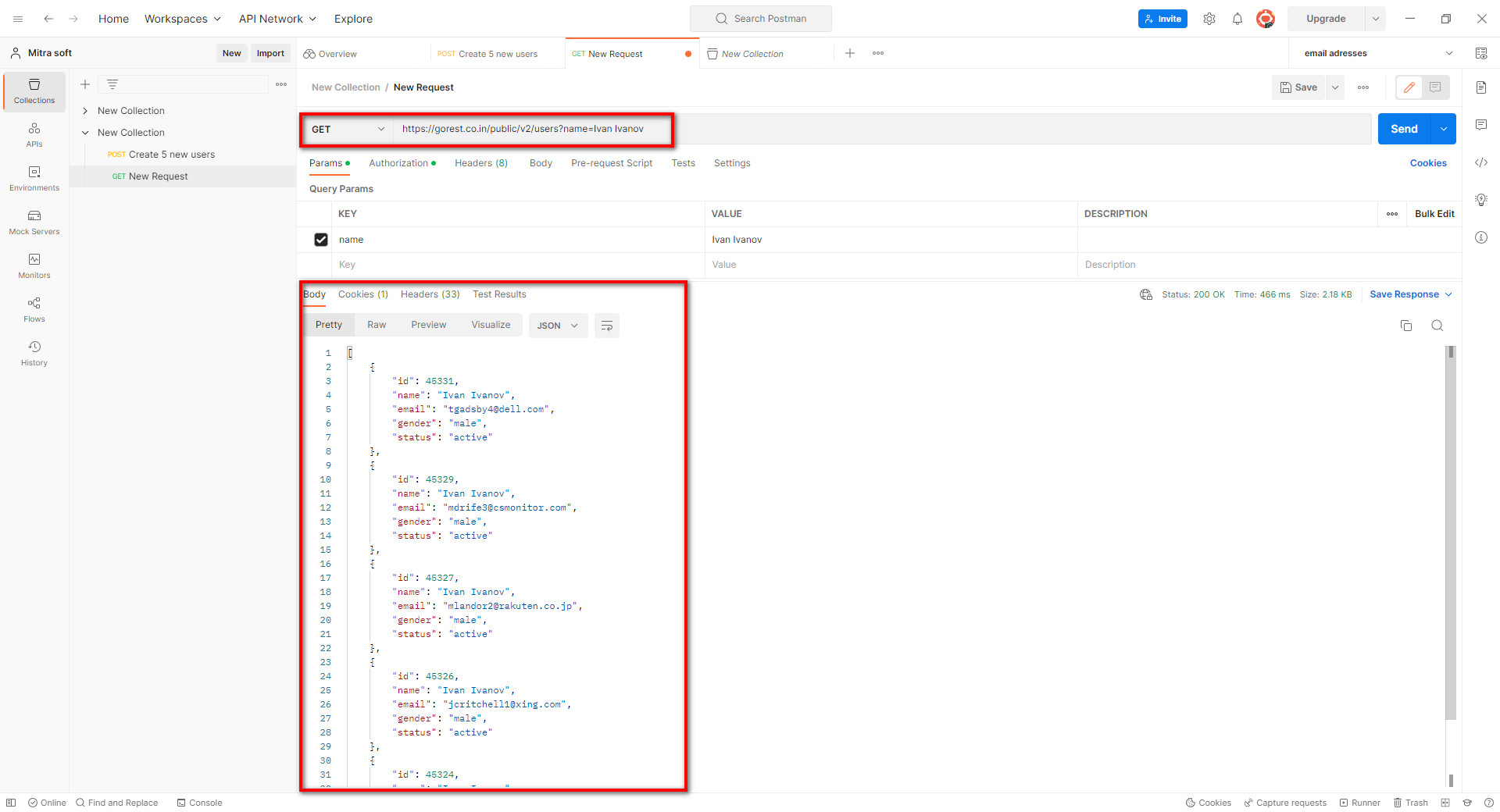1500x812 pixels.
Task: Click Save Response link
Action: [x=1411, y=294]
